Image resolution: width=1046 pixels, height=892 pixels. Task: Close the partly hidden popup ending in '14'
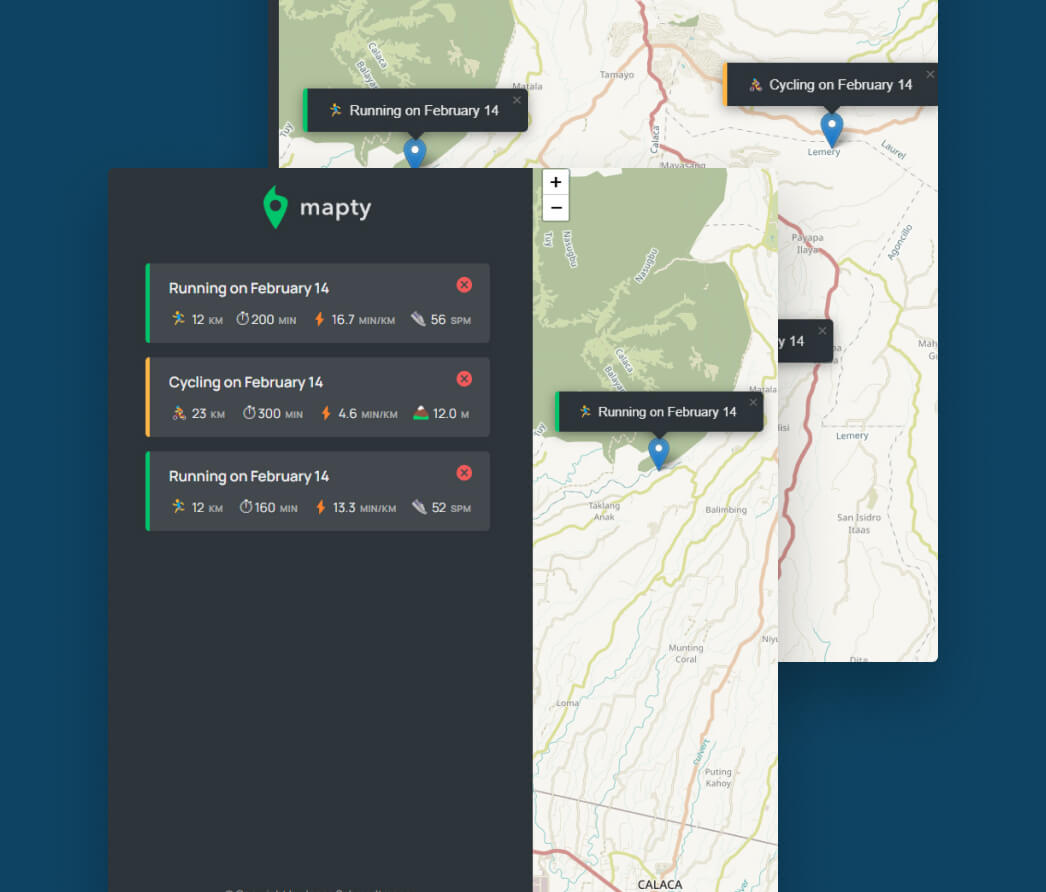pos(822,331)
